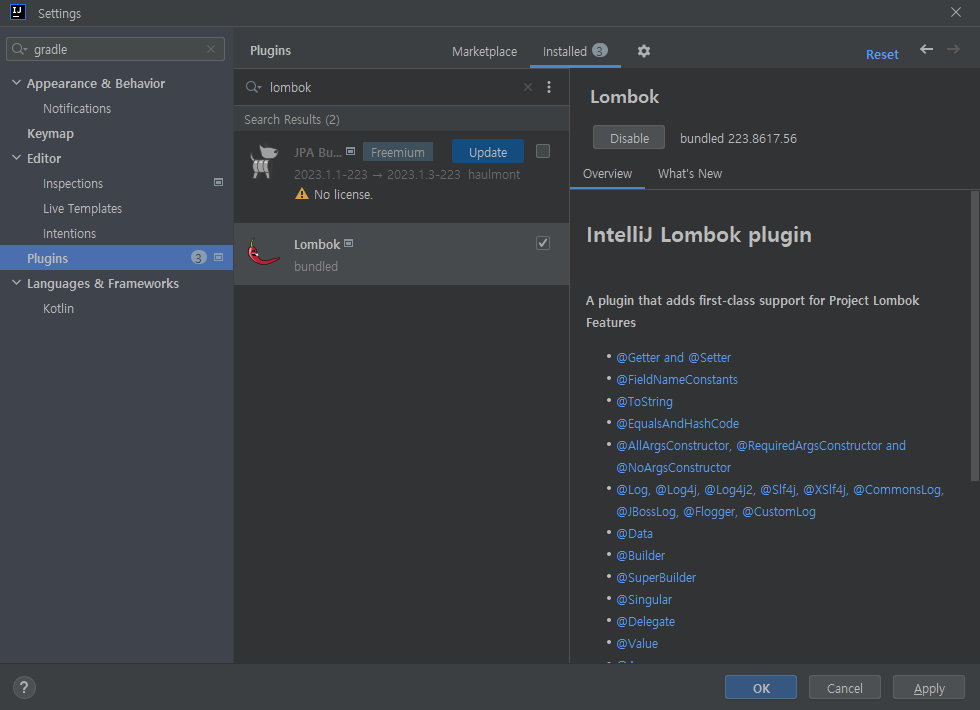Switch to the Installed tab
This screenshot has height=710, width=980.
pyautogui.click(x=575, y=51)
